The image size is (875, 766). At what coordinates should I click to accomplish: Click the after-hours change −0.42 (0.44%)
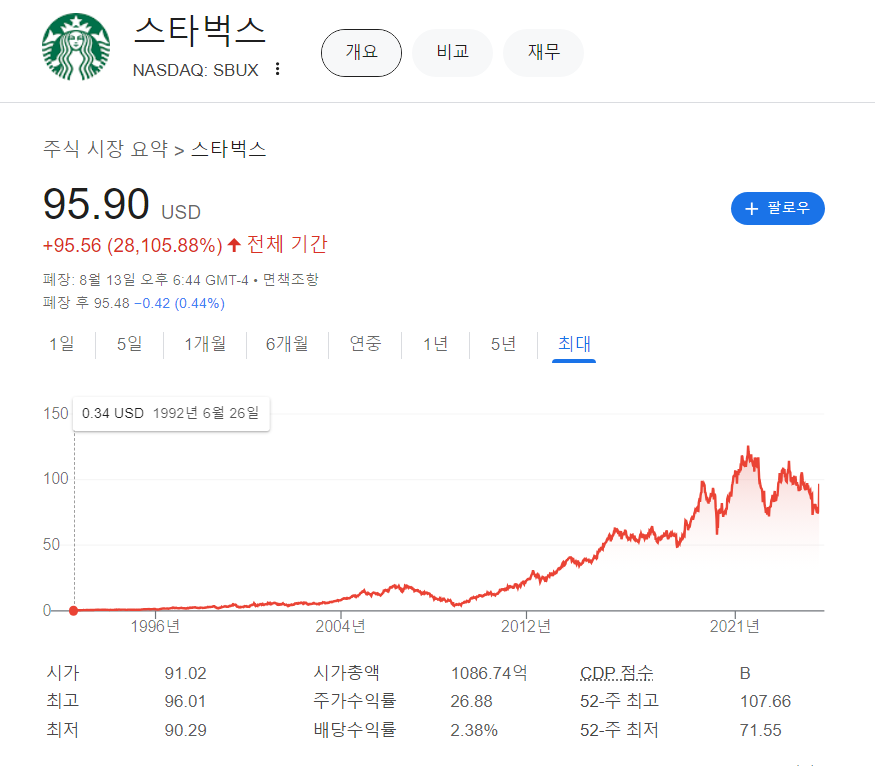(x=179, y=303)
